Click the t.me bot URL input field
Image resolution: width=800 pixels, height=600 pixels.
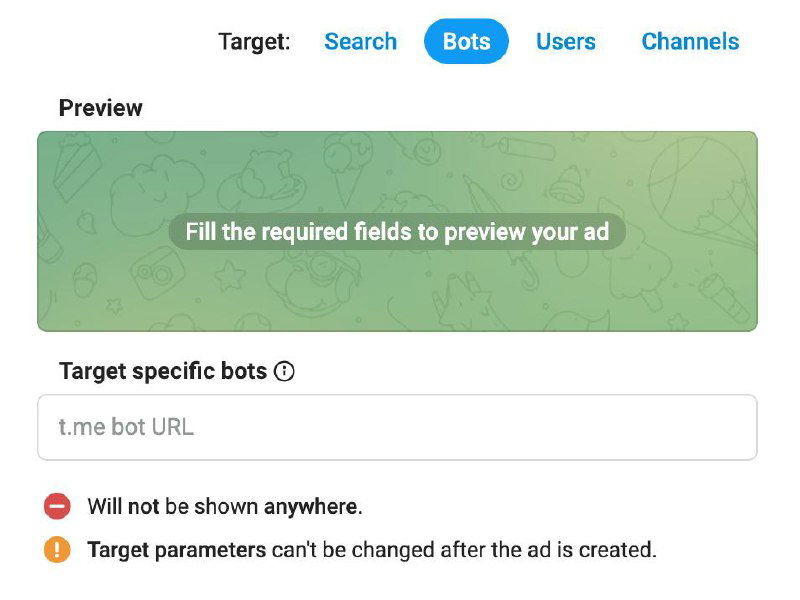point(397,427)
